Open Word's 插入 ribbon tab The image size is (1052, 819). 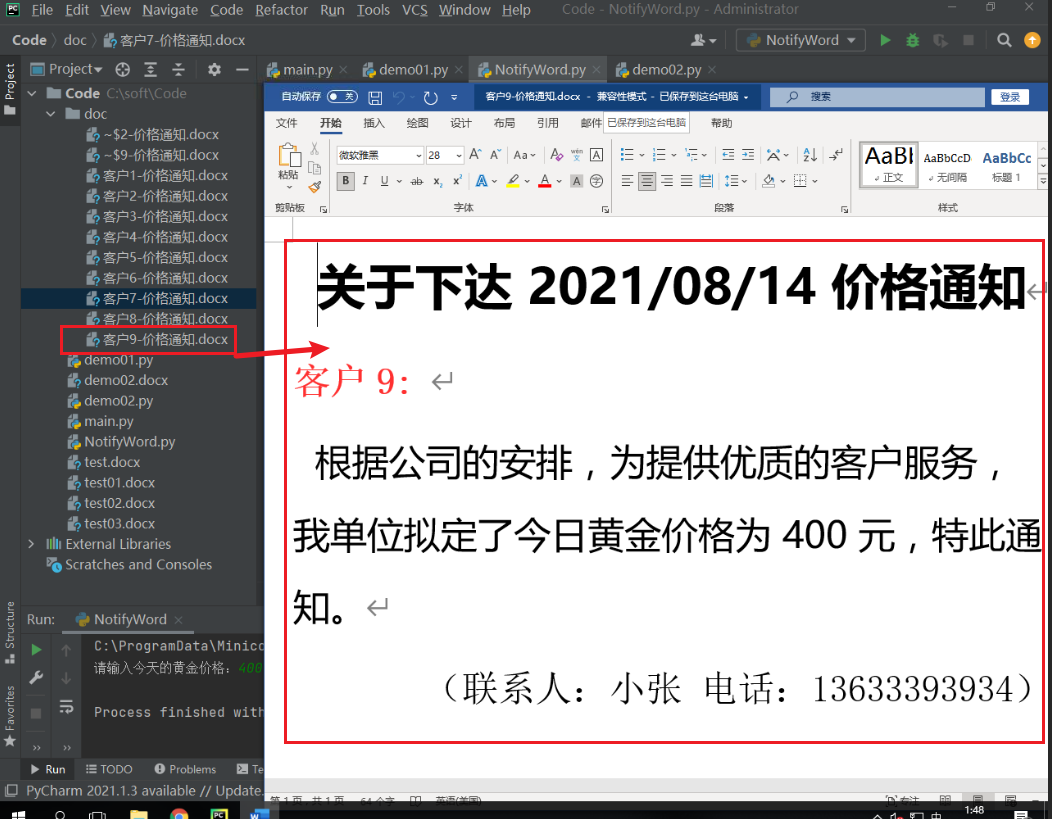374,123
